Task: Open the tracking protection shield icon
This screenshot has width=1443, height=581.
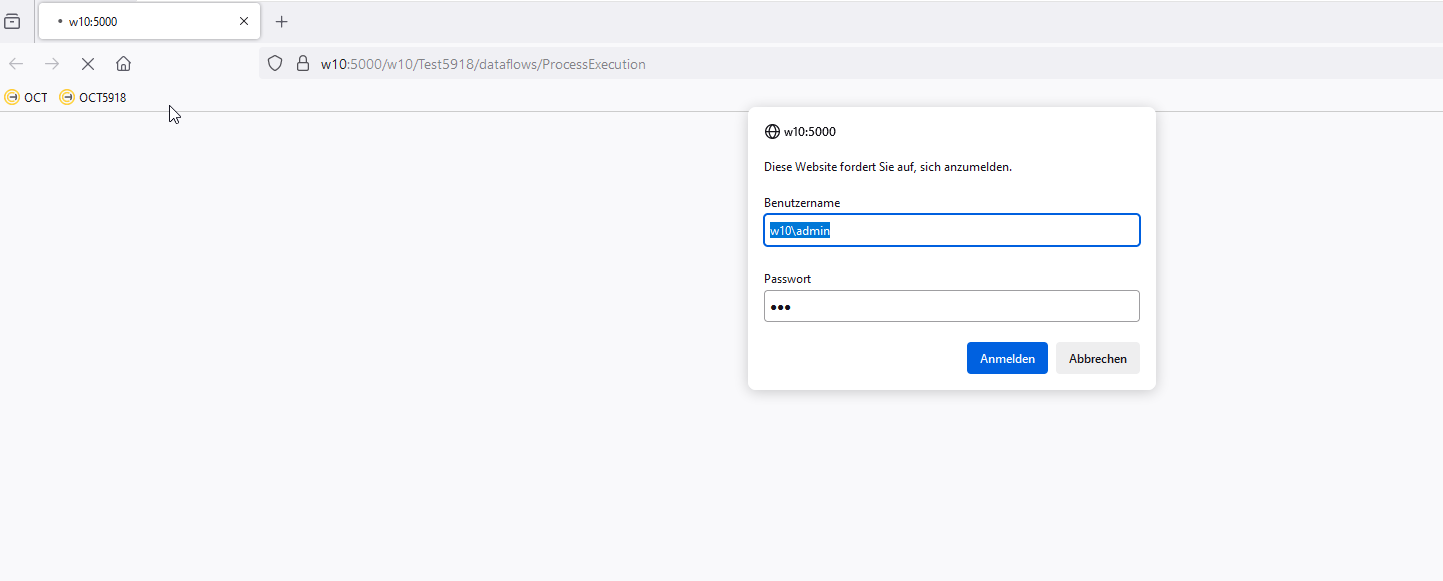Action: pyautogui.click(x=276, y=64)
